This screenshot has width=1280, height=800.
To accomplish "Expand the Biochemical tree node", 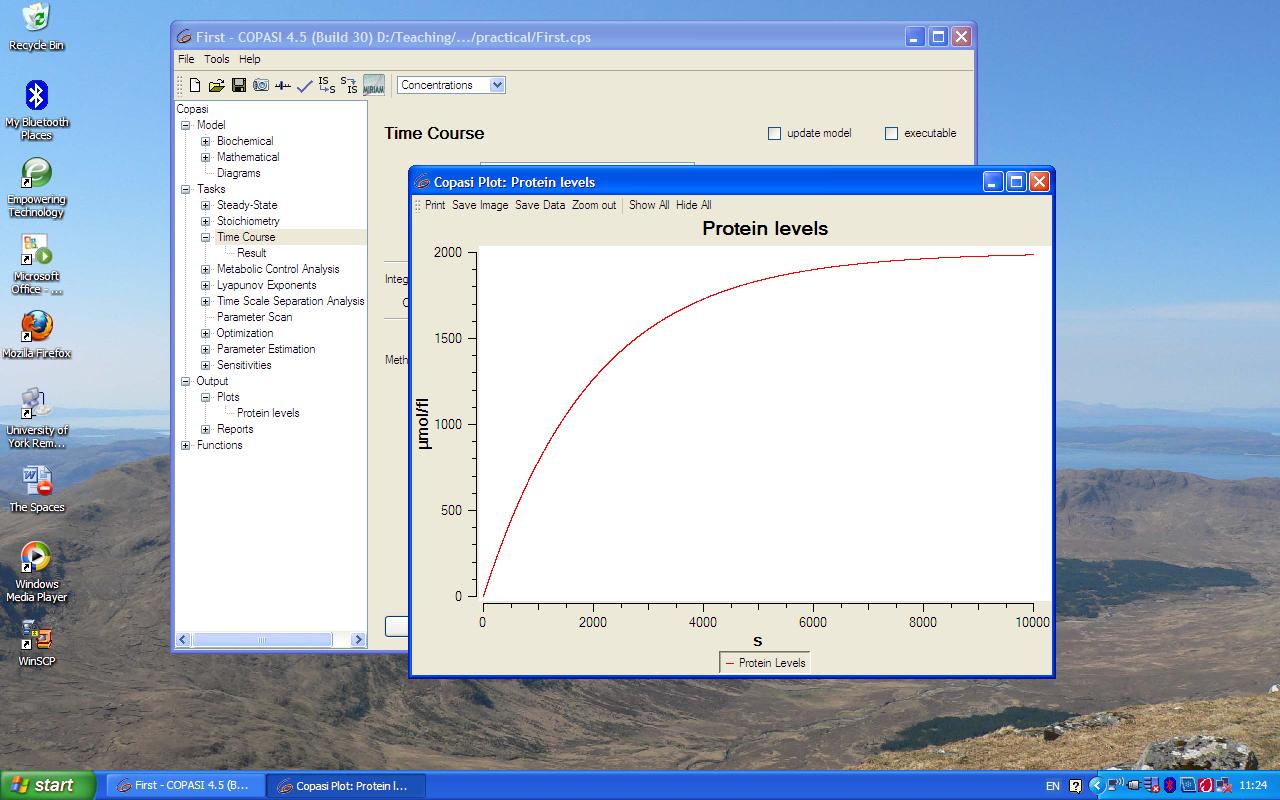I will (206, 141).
